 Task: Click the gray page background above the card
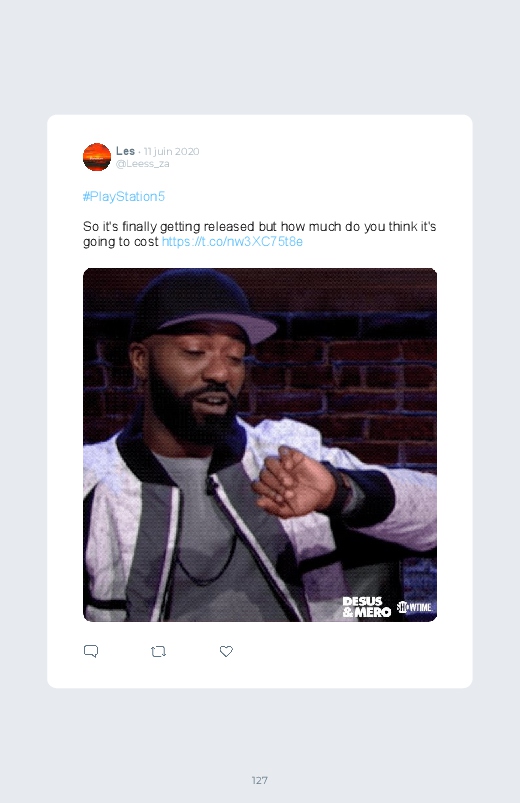pos(260,56)
